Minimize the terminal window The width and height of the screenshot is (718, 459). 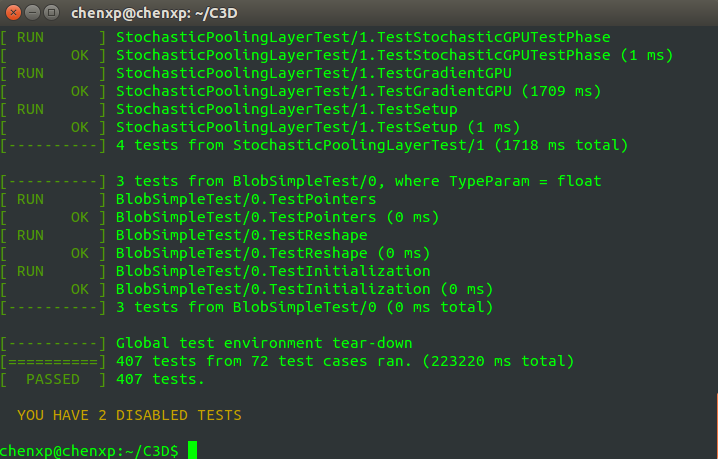(32, 13)
